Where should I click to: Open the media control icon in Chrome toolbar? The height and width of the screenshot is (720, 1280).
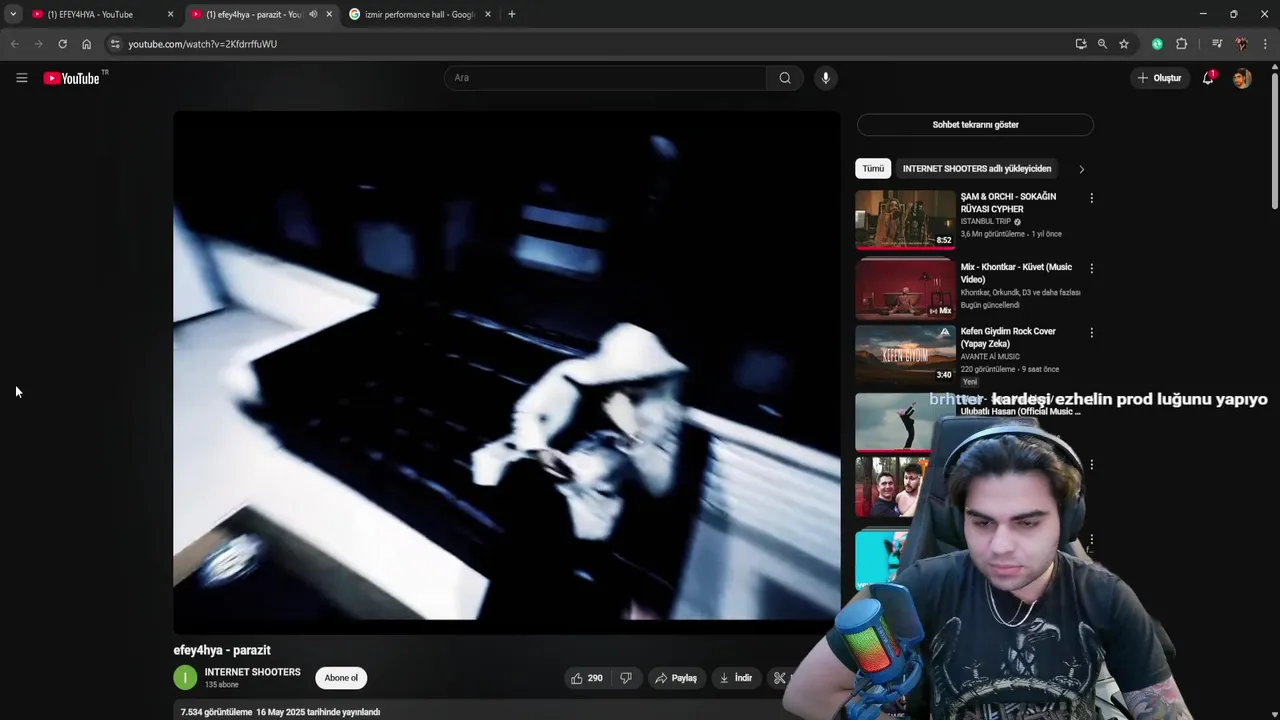pyautogui.click(x=1217, y=44)
